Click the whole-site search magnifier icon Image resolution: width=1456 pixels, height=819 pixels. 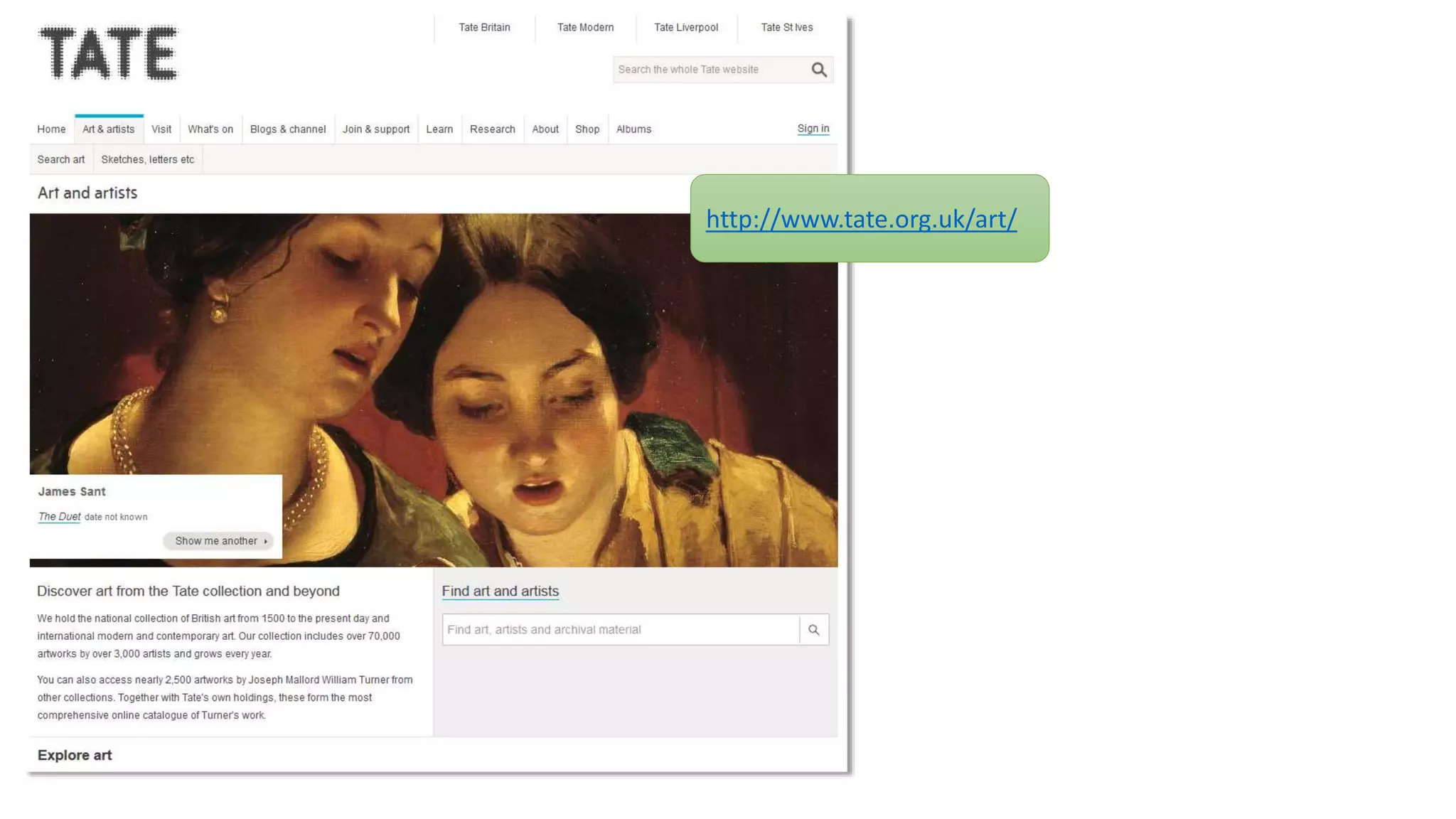pyautogui.click(x=819, y=70)
